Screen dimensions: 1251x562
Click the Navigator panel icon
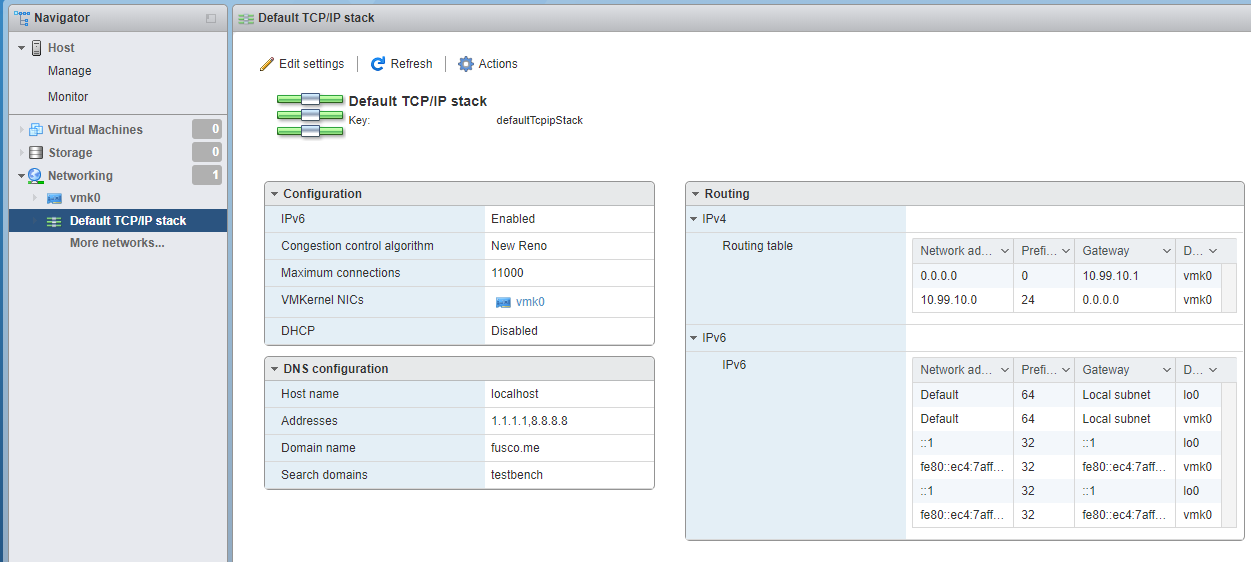point(22,17)
